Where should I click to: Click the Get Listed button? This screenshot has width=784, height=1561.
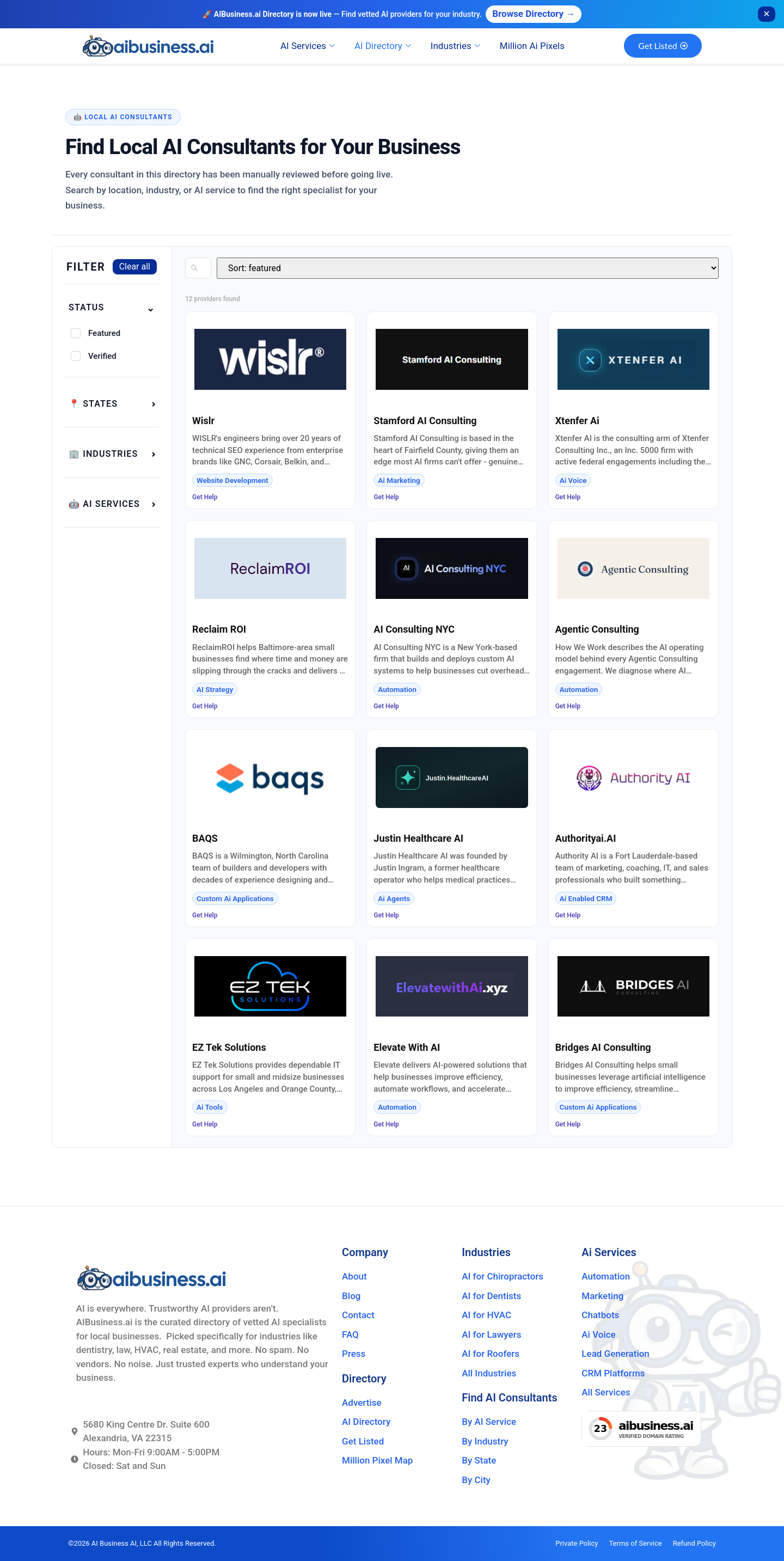[x=662, y=46]
